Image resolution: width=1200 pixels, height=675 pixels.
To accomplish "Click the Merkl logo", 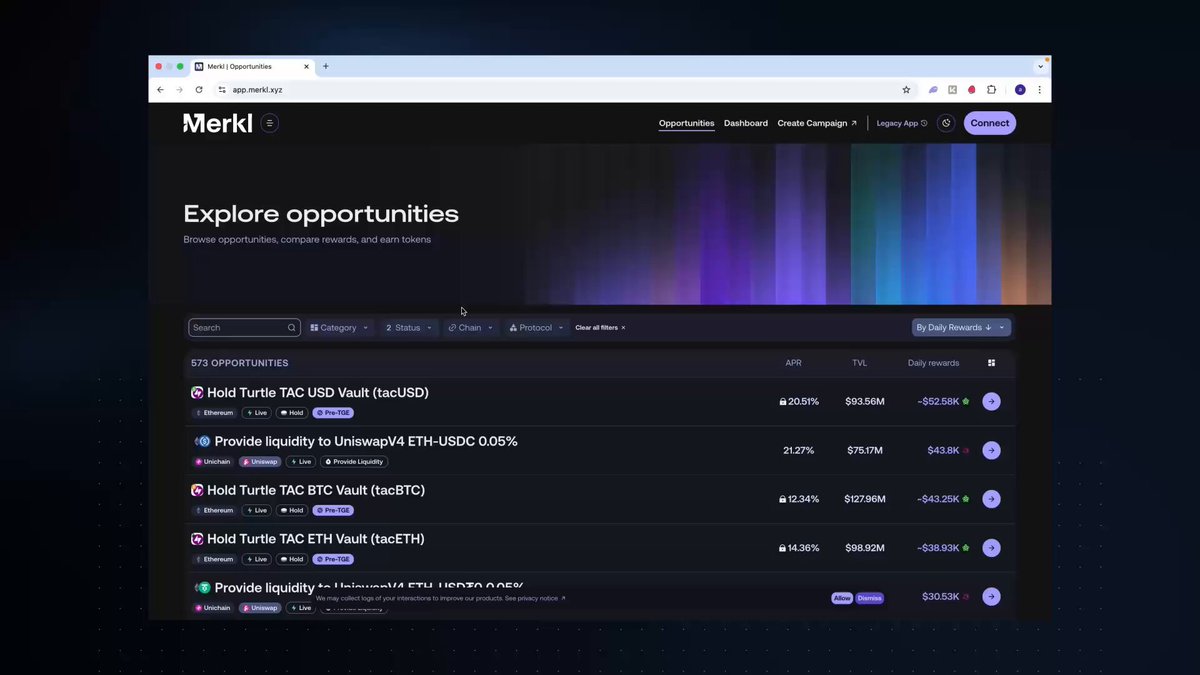I will click(218, 123).
